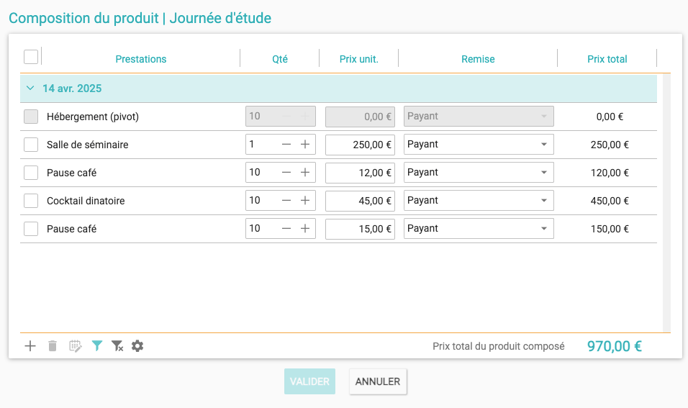The height and width of the screenshot is (408, 688).
Task: Click the 45,00 € unit price field
Action: (x=360, y=201)
